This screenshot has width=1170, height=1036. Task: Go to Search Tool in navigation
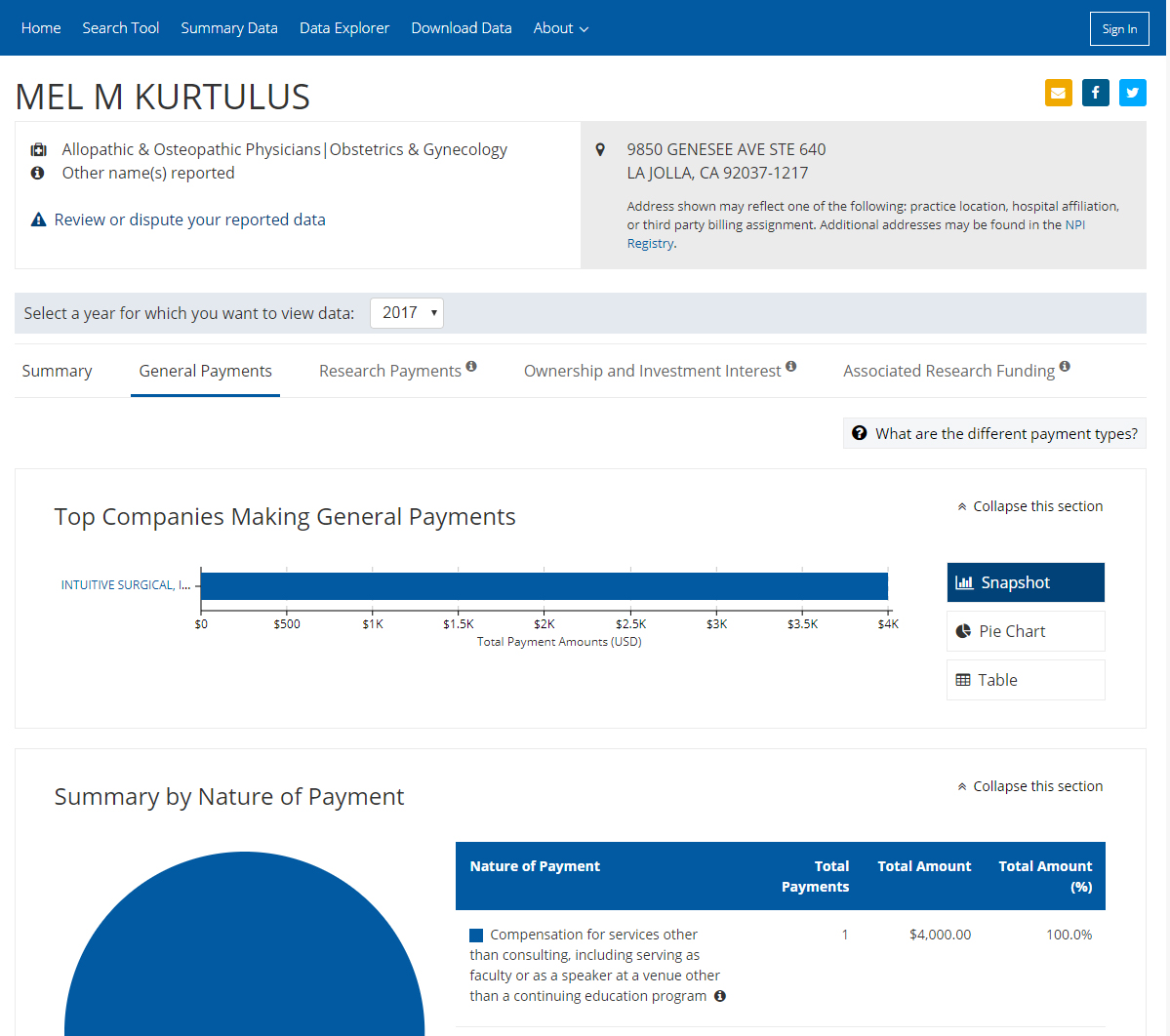coord(120,28)
